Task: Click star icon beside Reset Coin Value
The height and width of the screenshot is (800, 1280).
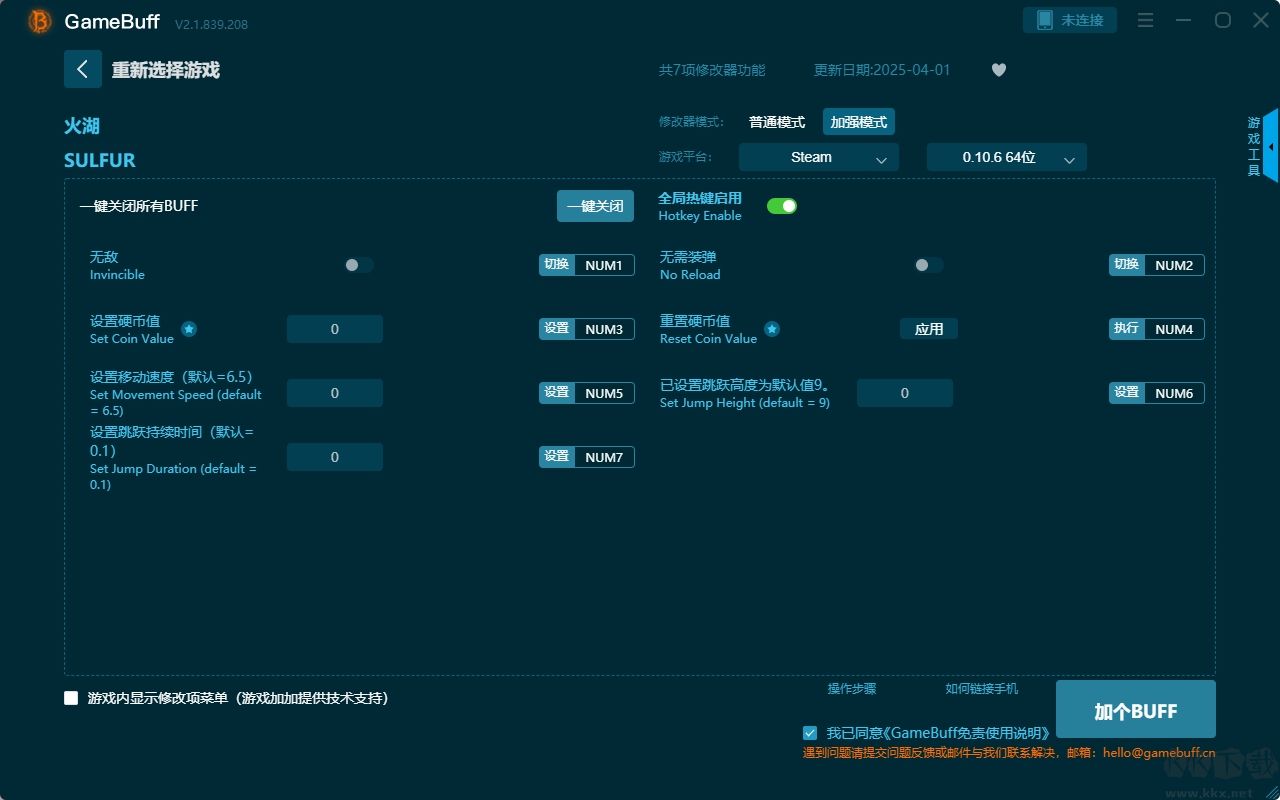Action: click(772, 328)
